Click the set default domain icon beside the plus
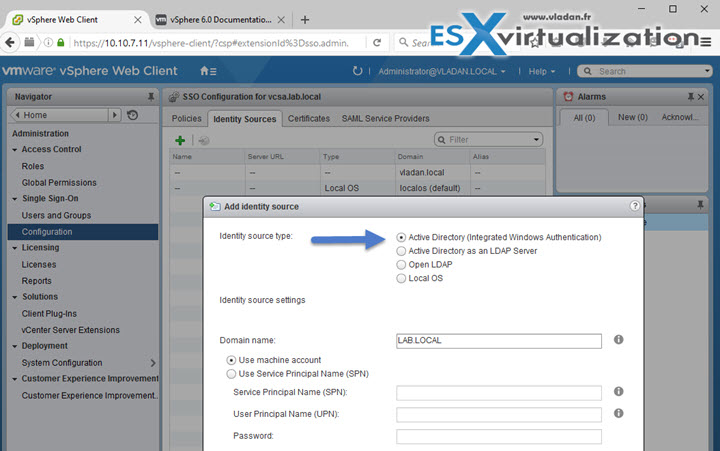The height and width of the screenshot is (451, 720). point(204,141)
